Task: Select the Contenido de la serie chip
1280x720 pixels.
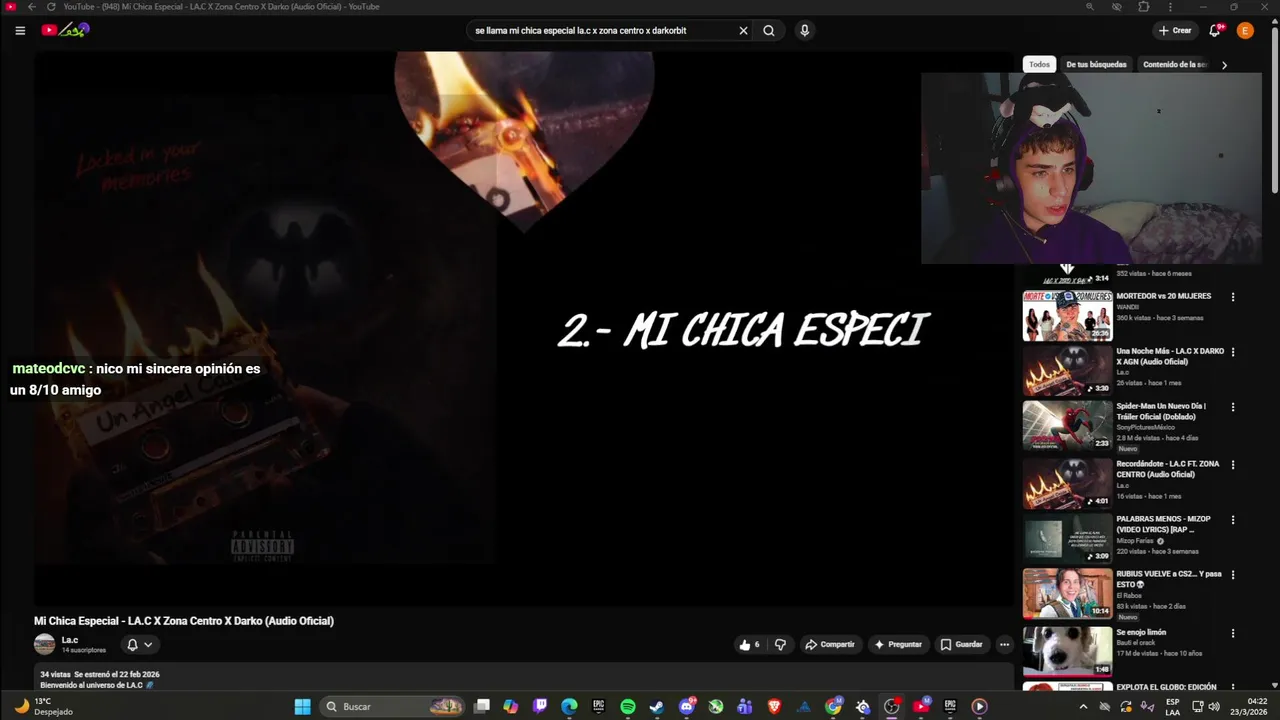Action: (1175, 64)
